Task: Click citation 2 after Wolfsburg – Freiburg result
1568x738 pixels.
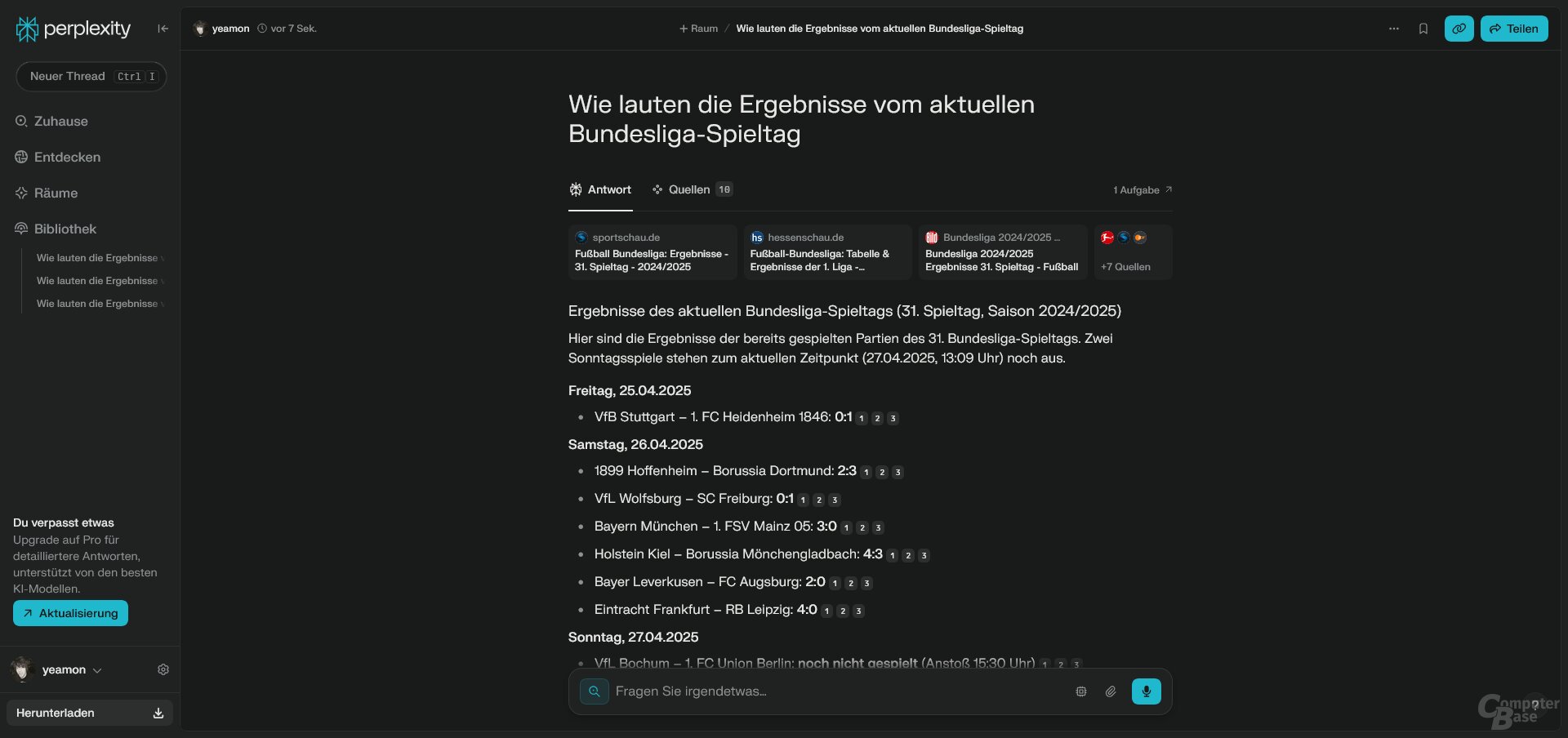Action: click(819, 500)
